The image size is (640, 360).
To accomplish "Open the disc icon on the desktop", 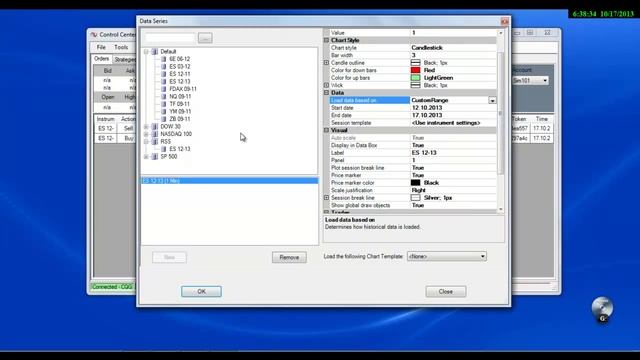I will tap(602, 309).
